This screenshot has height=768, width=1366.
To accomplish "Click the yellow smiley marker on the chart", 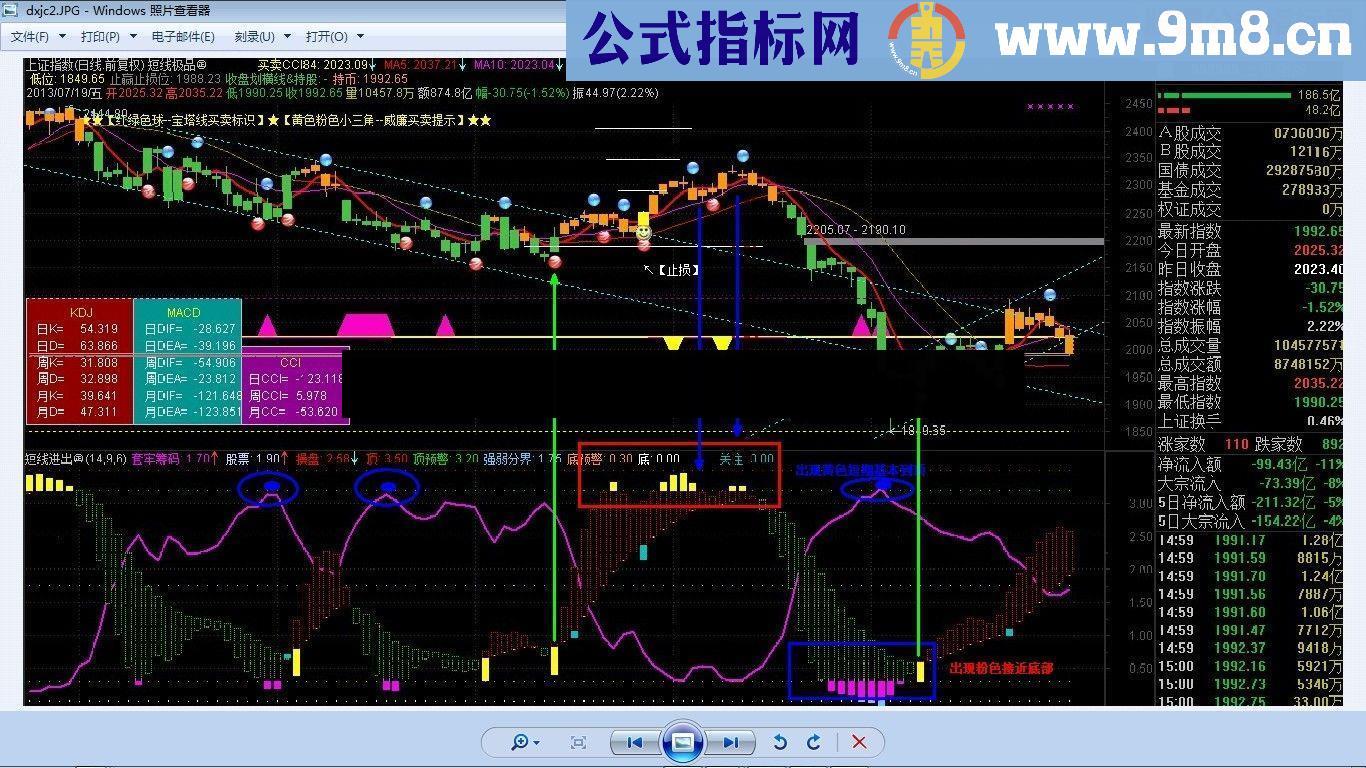I will pos(643,231).
